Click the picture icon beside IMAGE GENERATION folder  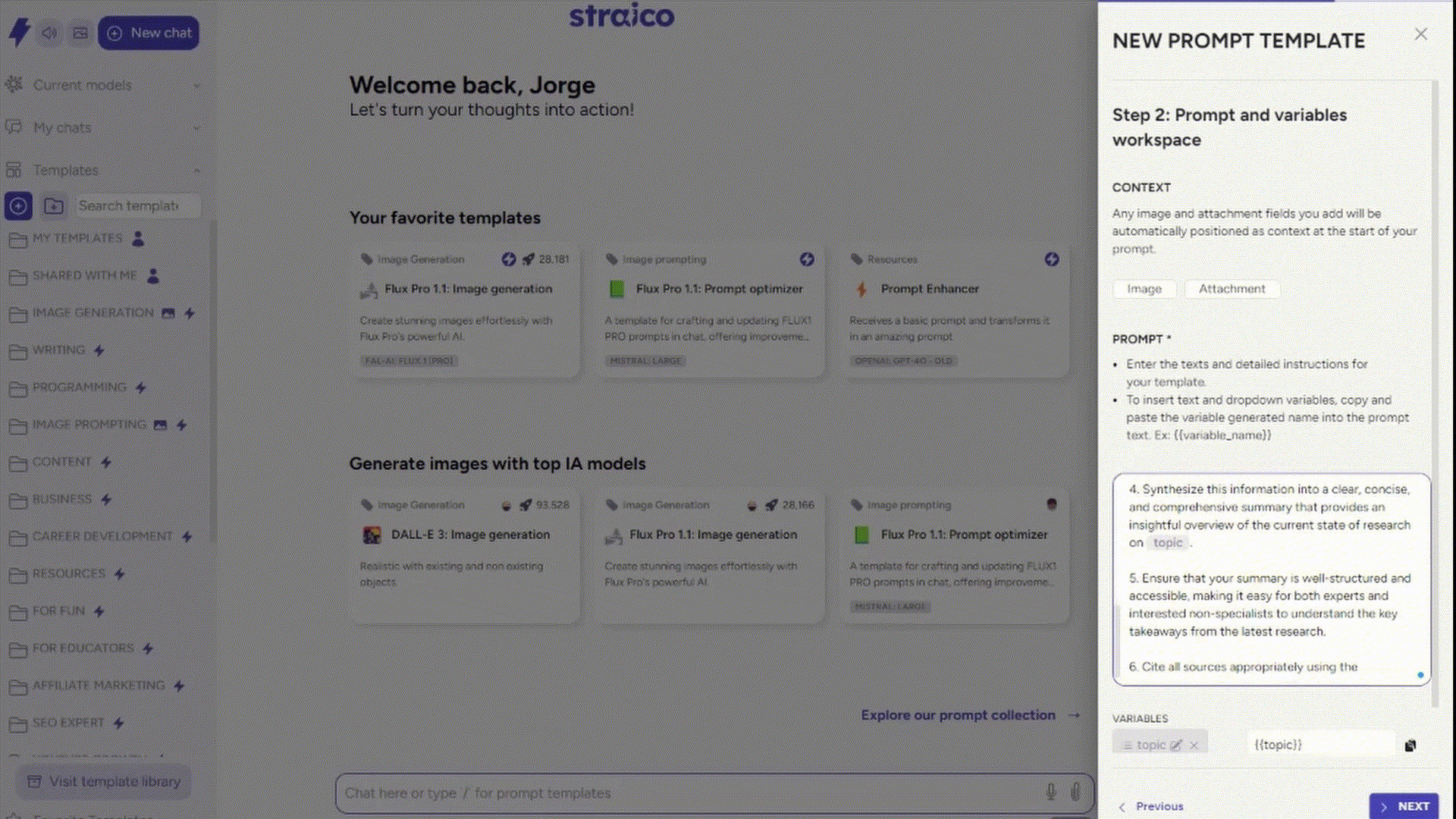tap(168, 313)
